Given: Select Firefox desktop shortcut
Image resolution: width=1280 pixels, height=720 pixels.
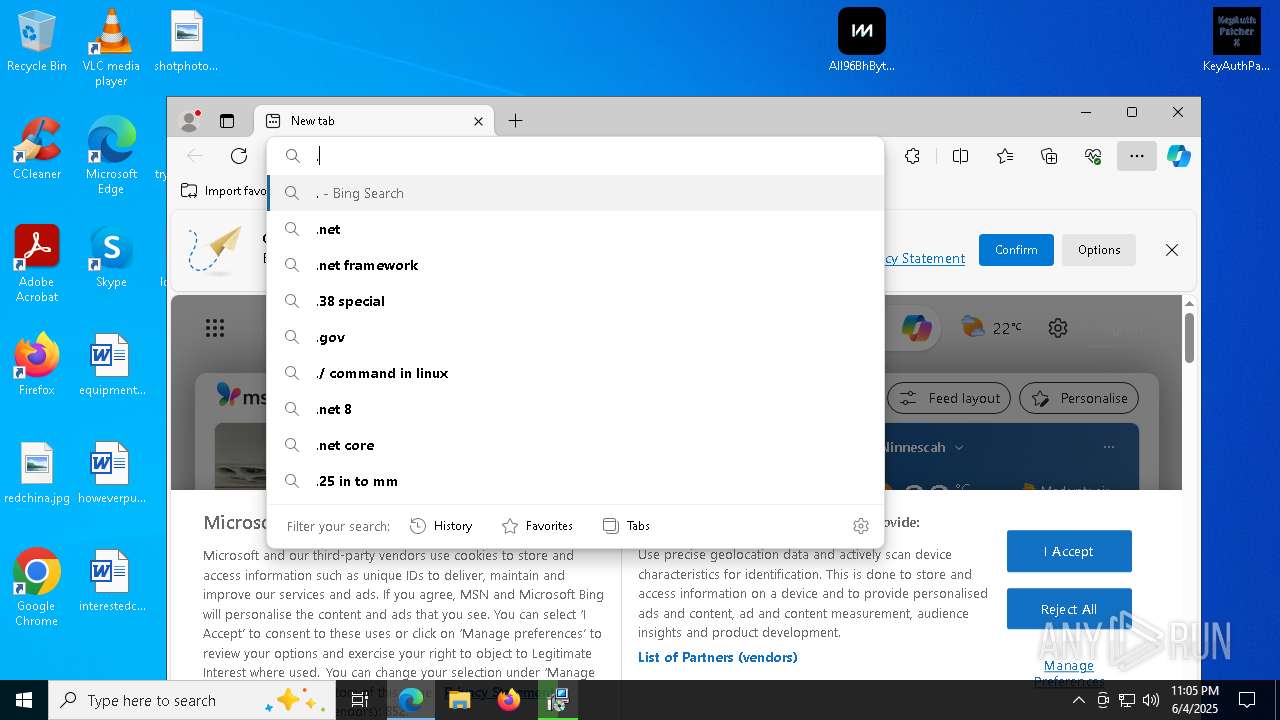Looking at the screenshot, I should click(37, 364).
